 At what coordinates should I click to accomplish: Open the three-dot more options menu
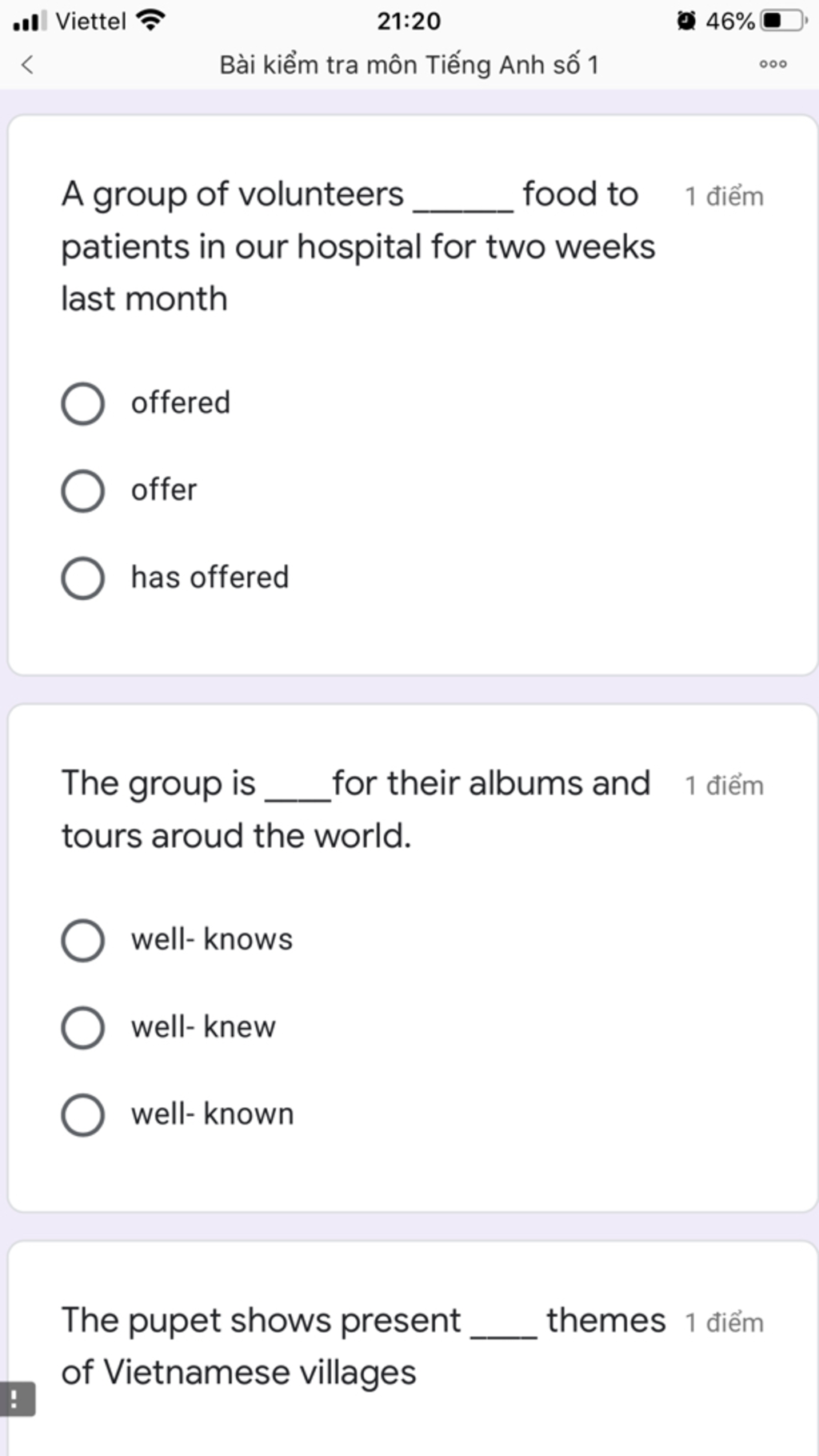pyautogui.click(x=773, y=64)
